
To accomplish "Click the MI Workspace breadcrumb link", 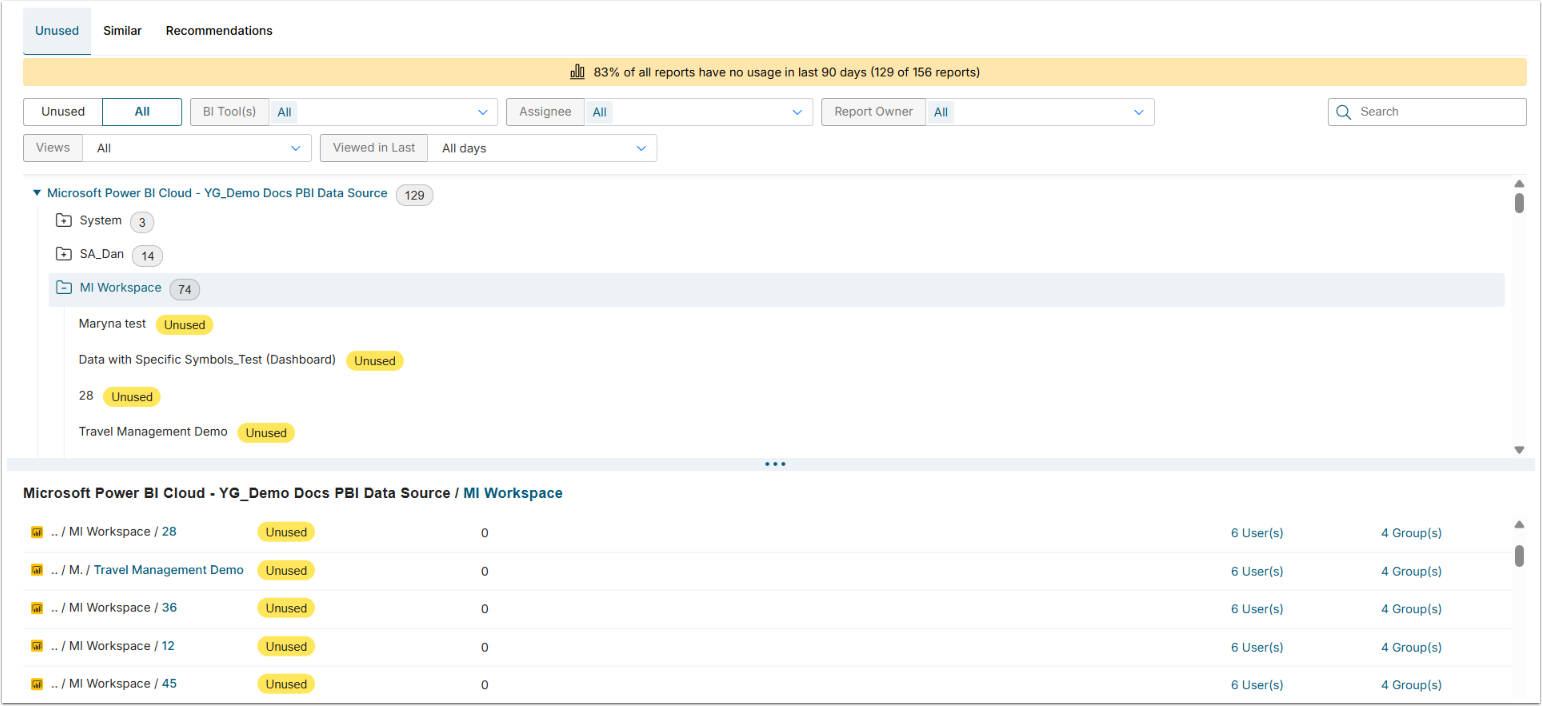I will click(513, 493).
